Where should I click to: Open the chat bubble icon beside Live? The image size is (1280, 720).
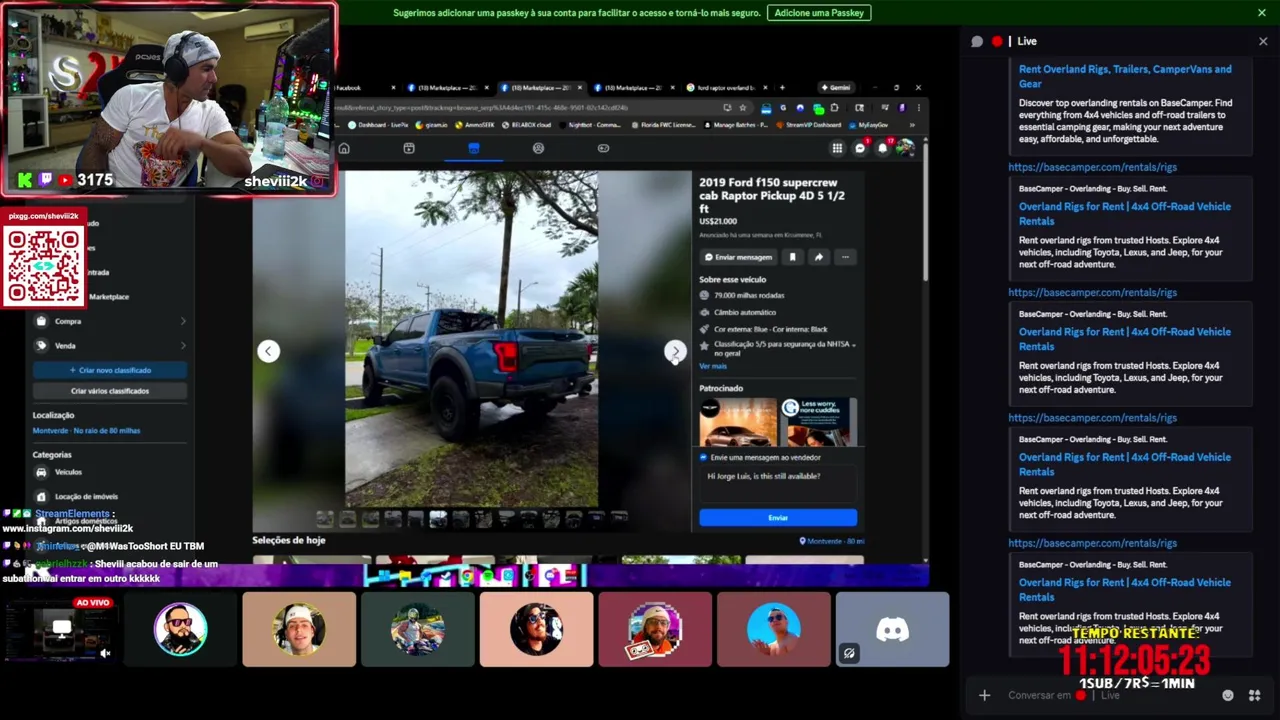977,41
